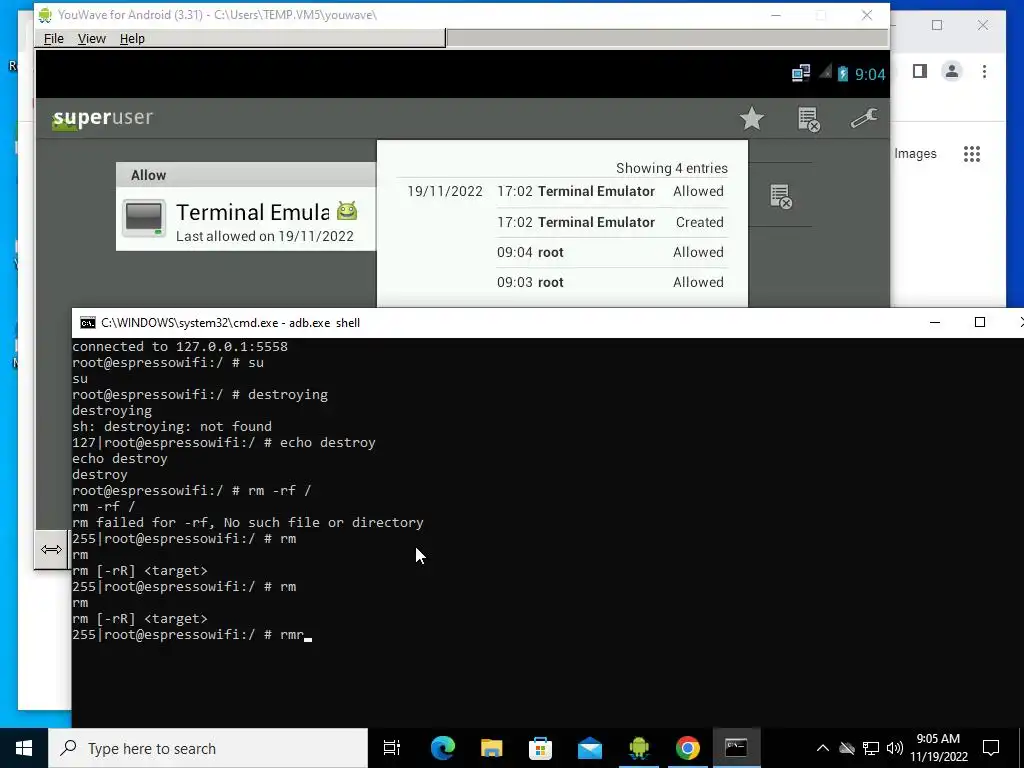
Task: Open the Windows Start menu
Action: (x=24, y=748)
